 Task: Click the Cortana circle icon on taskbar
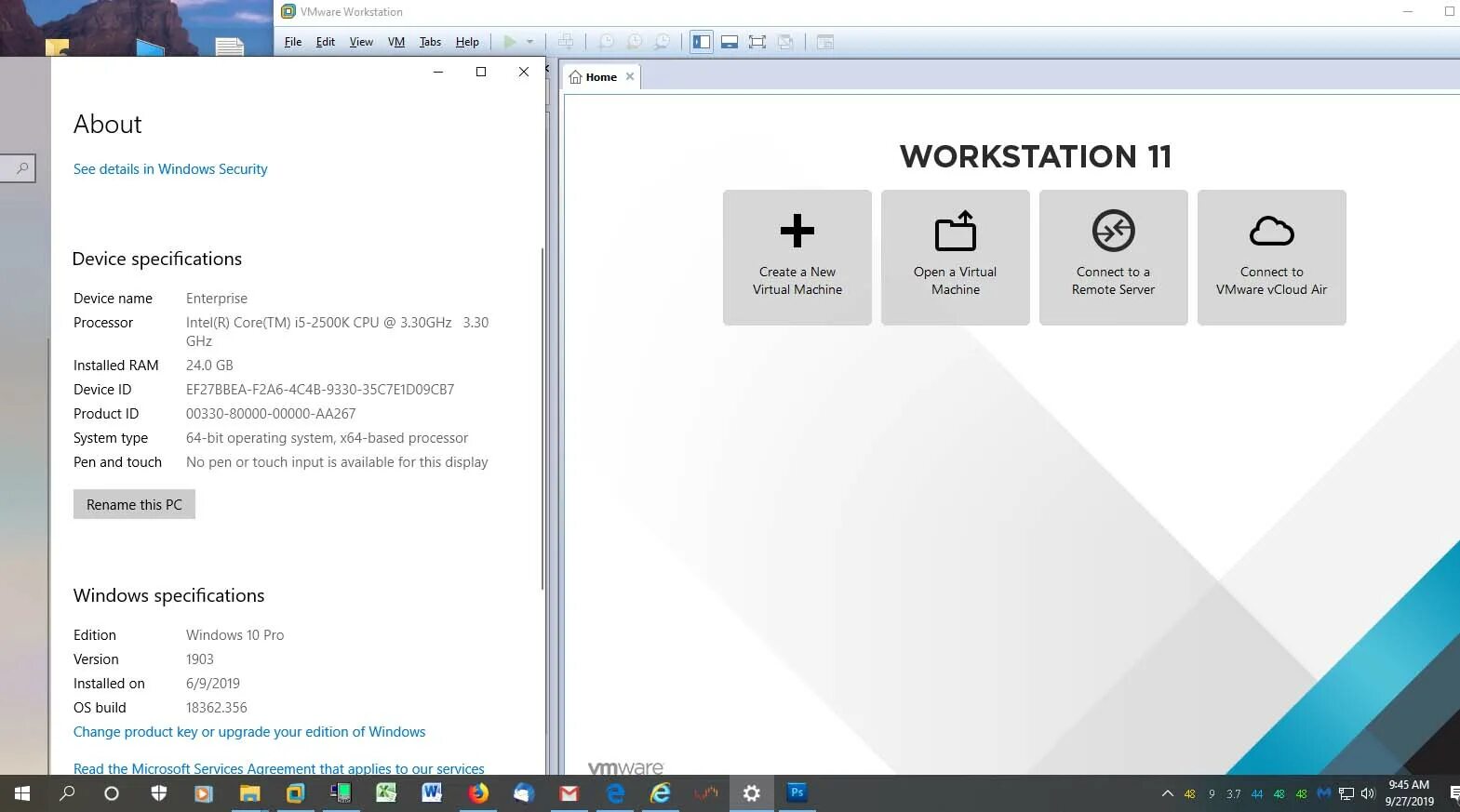click(x=112, y=793)
